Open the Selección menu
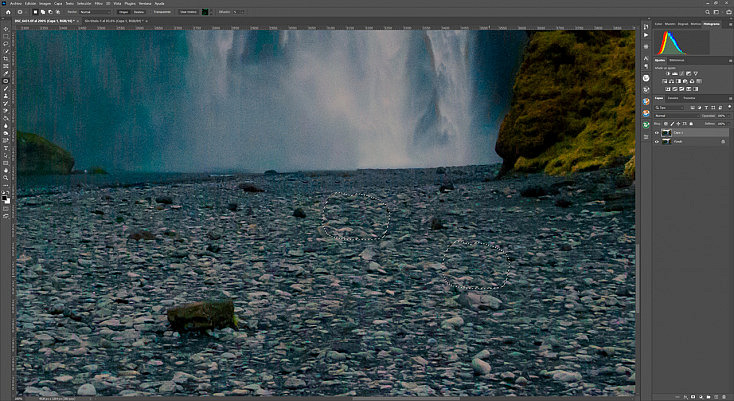 click(x=84, y=3)
